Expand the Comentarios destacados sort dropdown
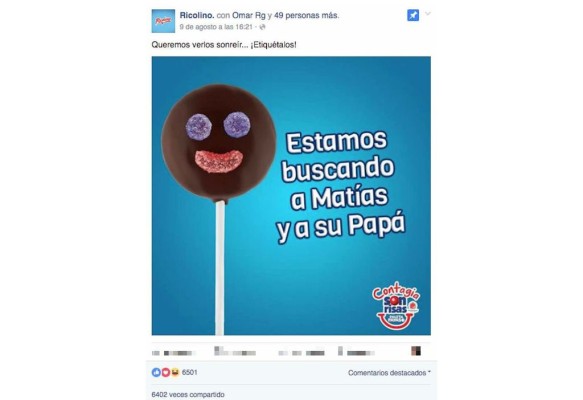 coord(389,372)
